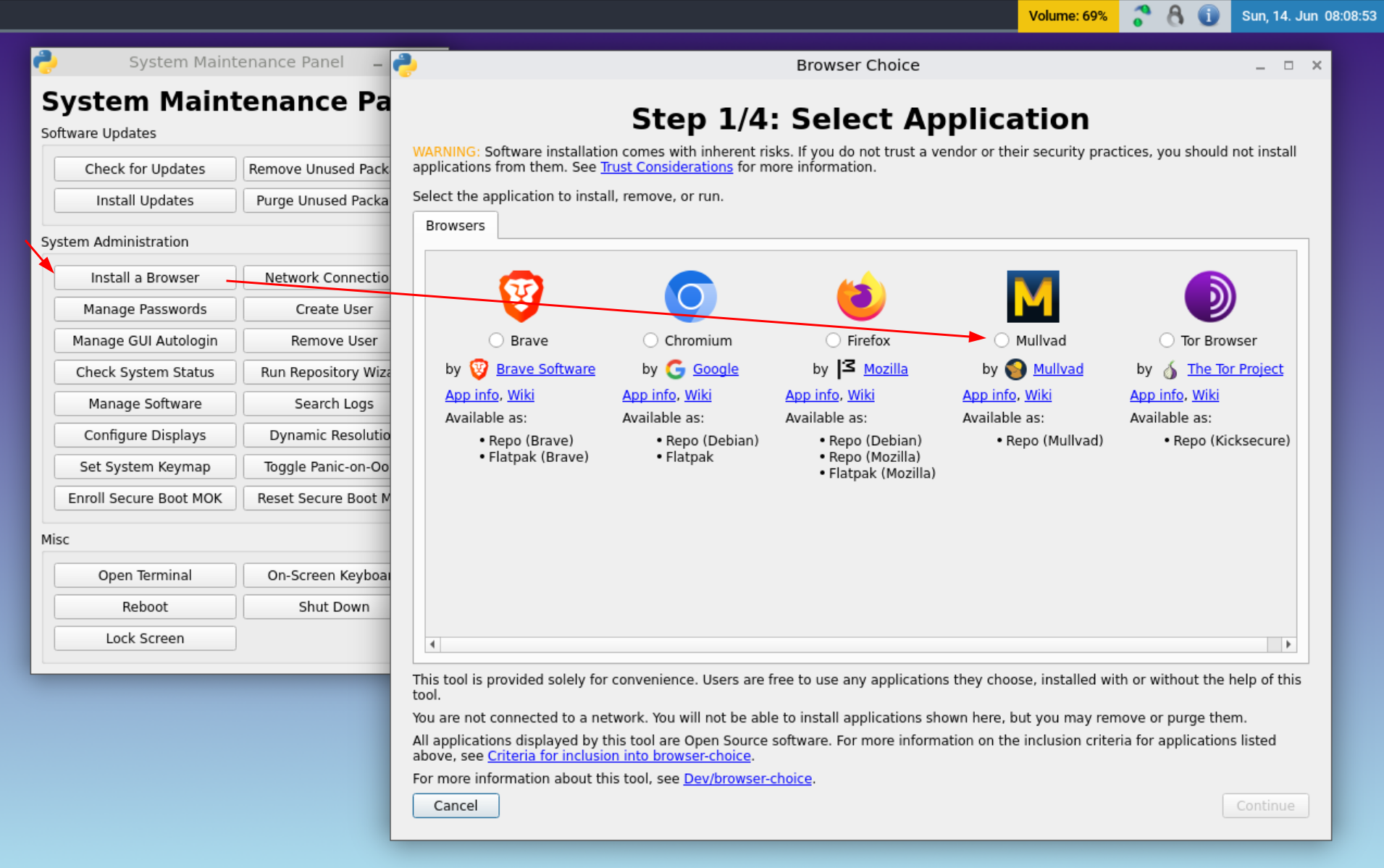The height and width of the screenshot is (868, 1384).
Task: Click the Mullvad vendor mole icon
Action: [x=1015, y=369]
